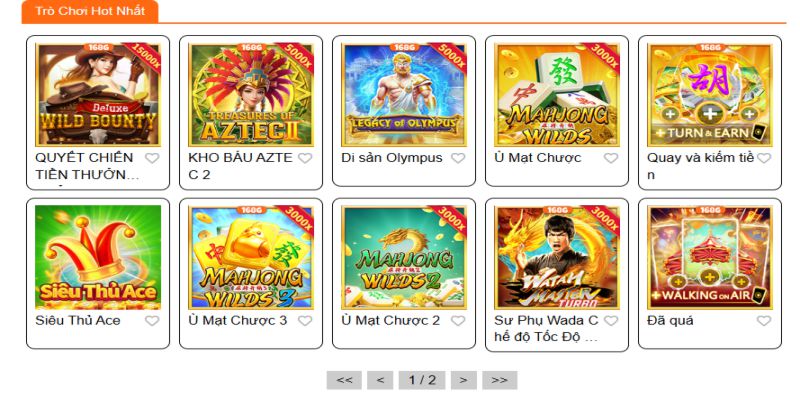The image size is (800, 400).
Task: Click heart icon beside Ù Mạt Chược
Action: (611, 158)
